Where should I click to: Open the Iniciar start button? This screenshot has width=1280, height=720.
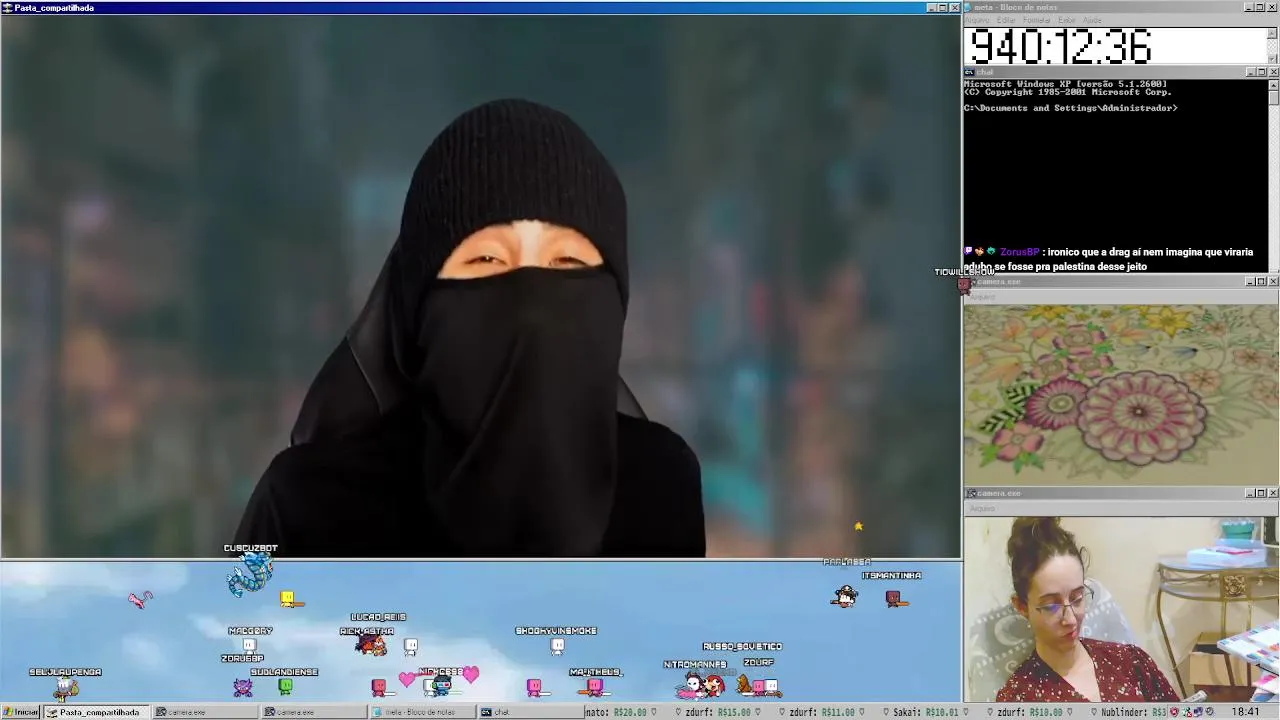[21, 712]
